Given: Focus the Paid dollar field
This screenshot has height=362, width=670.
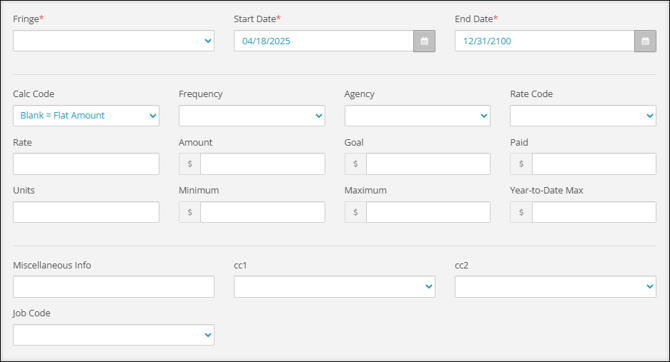Looking at the screenshot, I should pyautogui.click(x=594, y=164).
